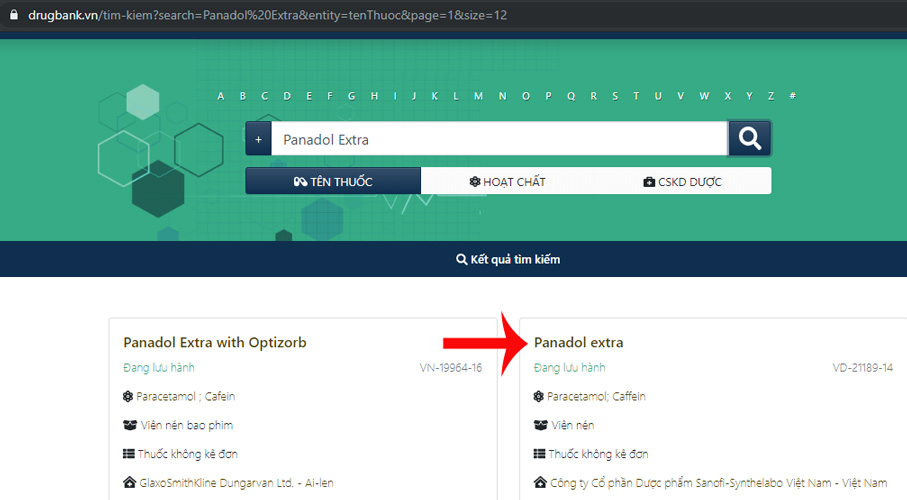
Task: Filter by letter B
Action: [243, 96]
